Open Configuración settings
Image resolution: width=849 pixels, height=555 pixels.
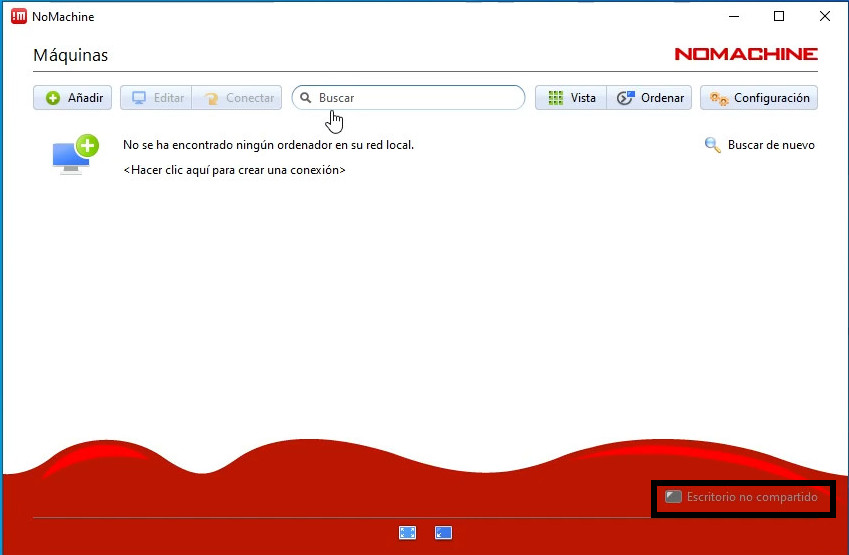pos(759,98)
